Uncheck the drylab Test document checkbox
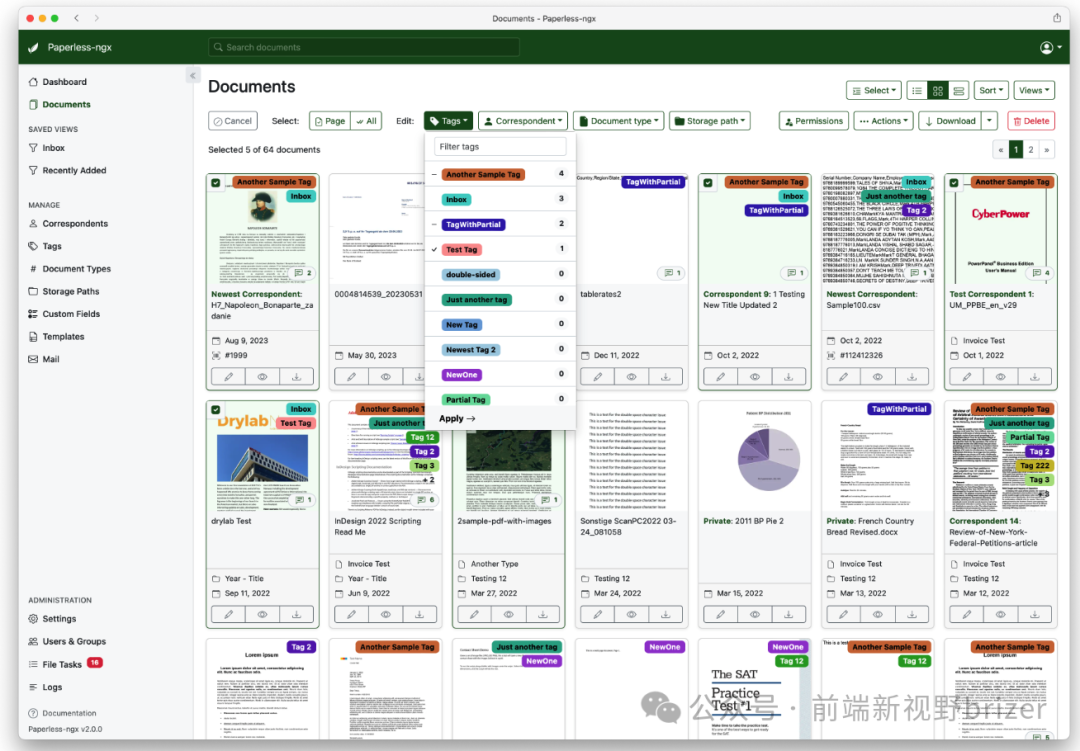1080x751 pixels. point(216,409)
